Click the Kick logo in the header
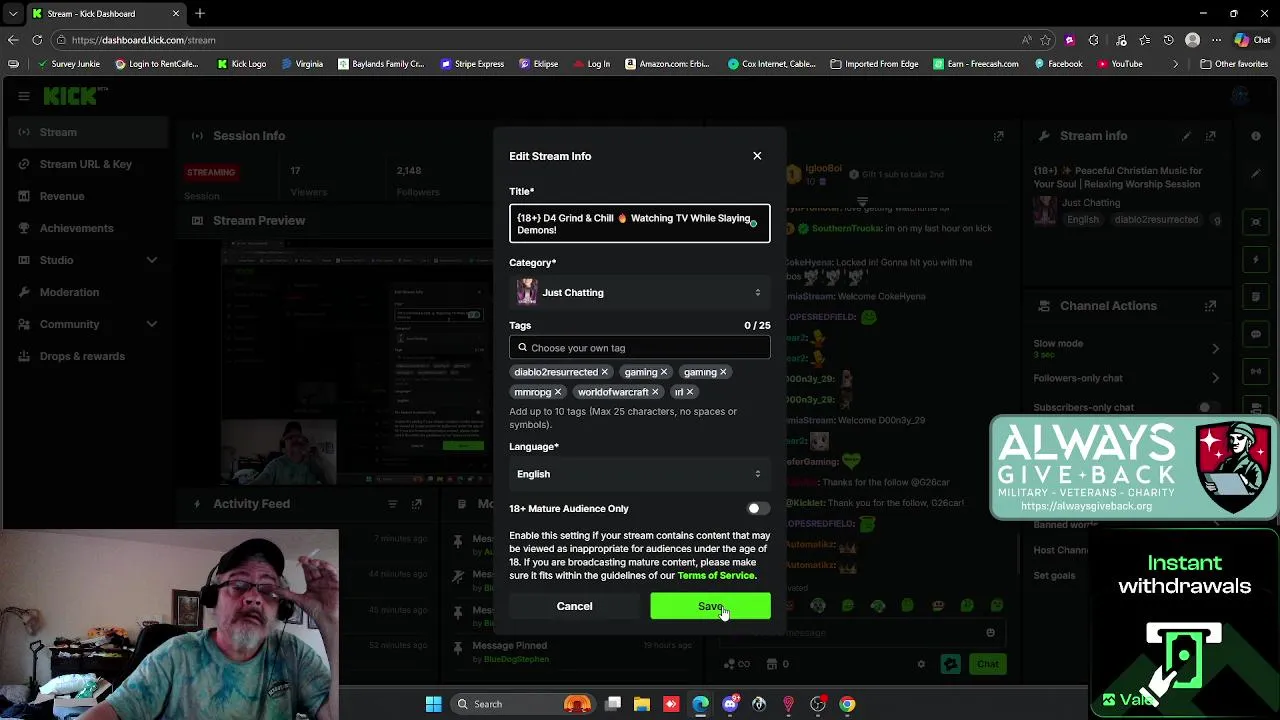This screenshot has height=720, width=1280. 72,96
